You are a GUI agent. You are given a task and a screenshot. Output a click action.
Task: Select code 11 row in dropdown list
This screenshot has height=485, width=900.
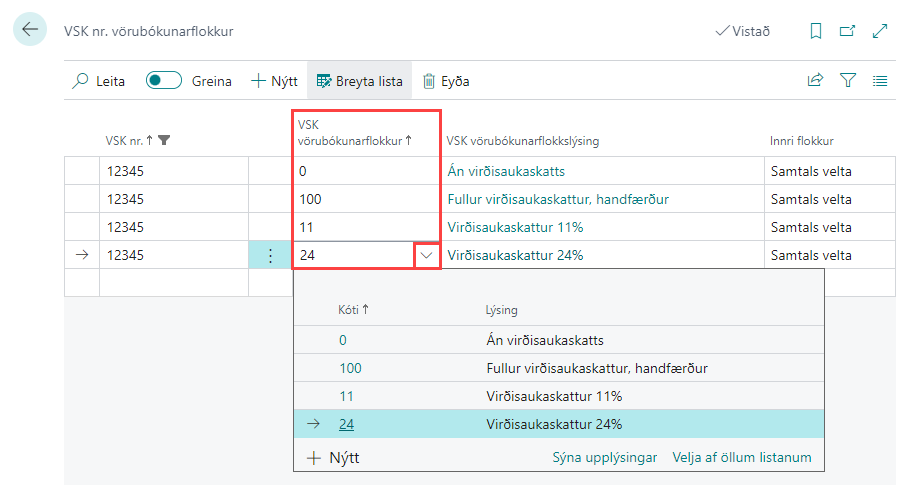345,396
